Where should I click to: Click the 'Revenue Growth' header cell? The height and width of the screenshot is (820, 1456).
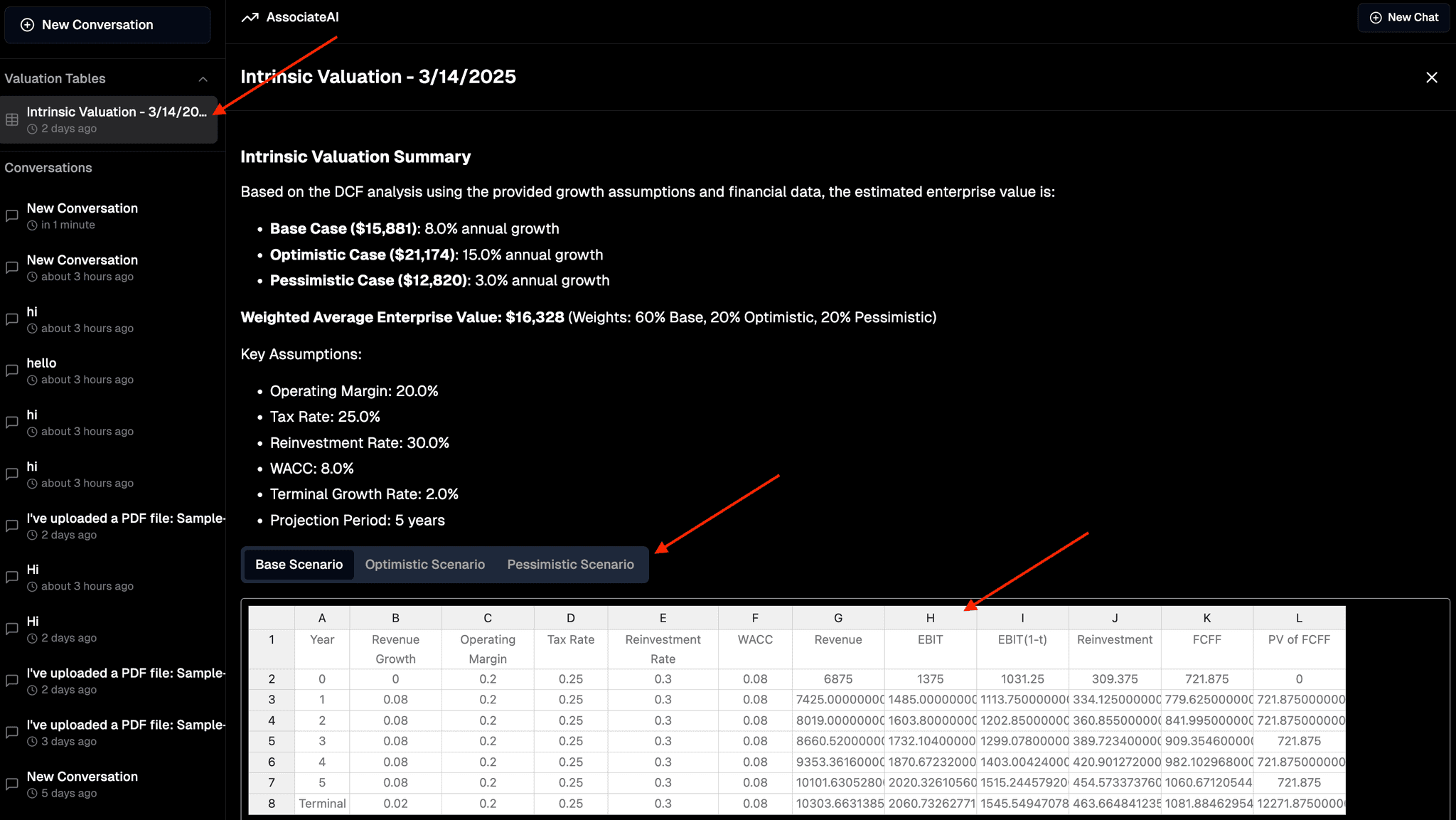tap(395, 649)
